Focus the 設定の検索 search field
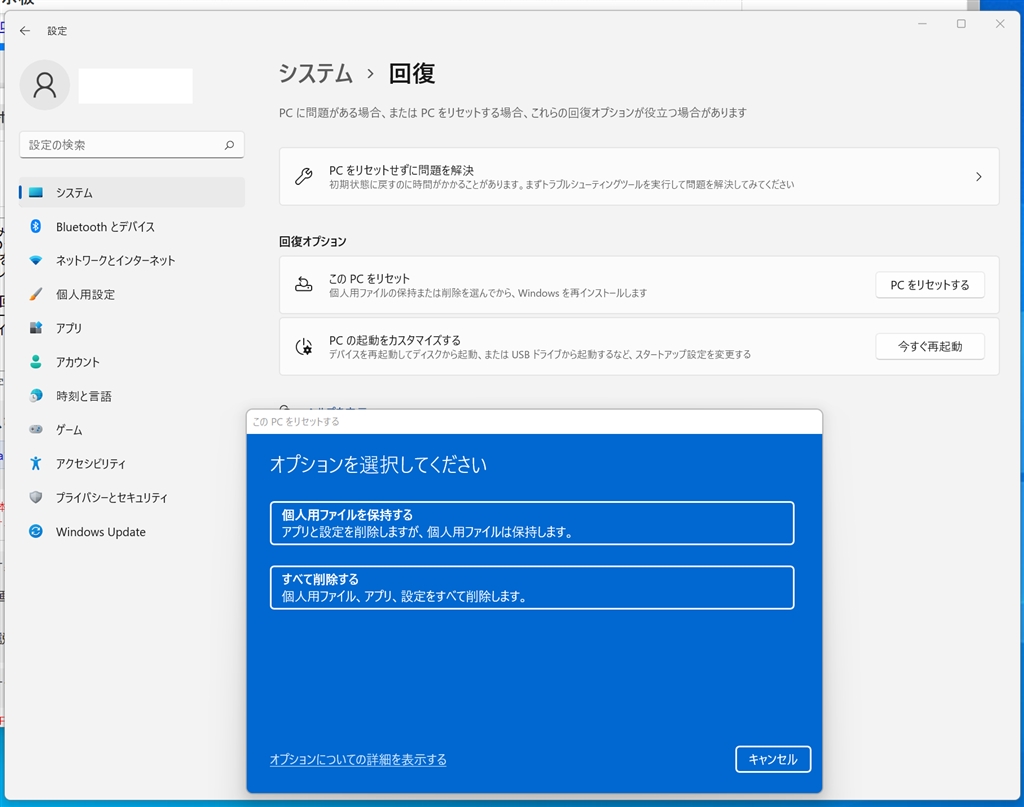The height and width of the screenshot is (807, 1024). click(132, 145)
